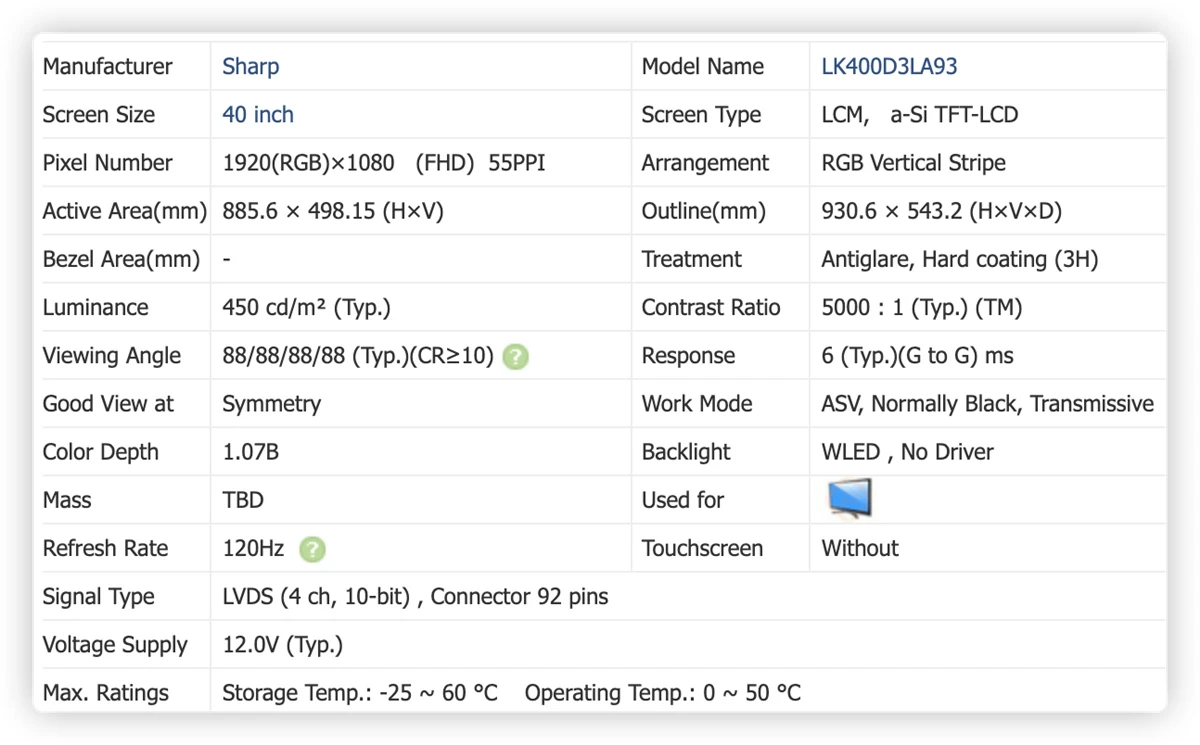Select the Screen Size label cell
Viewport: 1200px width, 745px height.
tap(99, 115)
